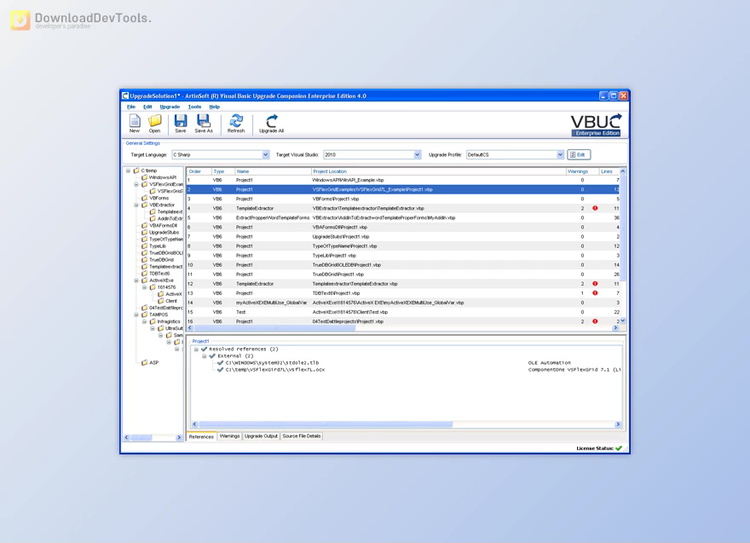Collapse the Resolved references node
The image size is (750, 543).
coord(196,349)
